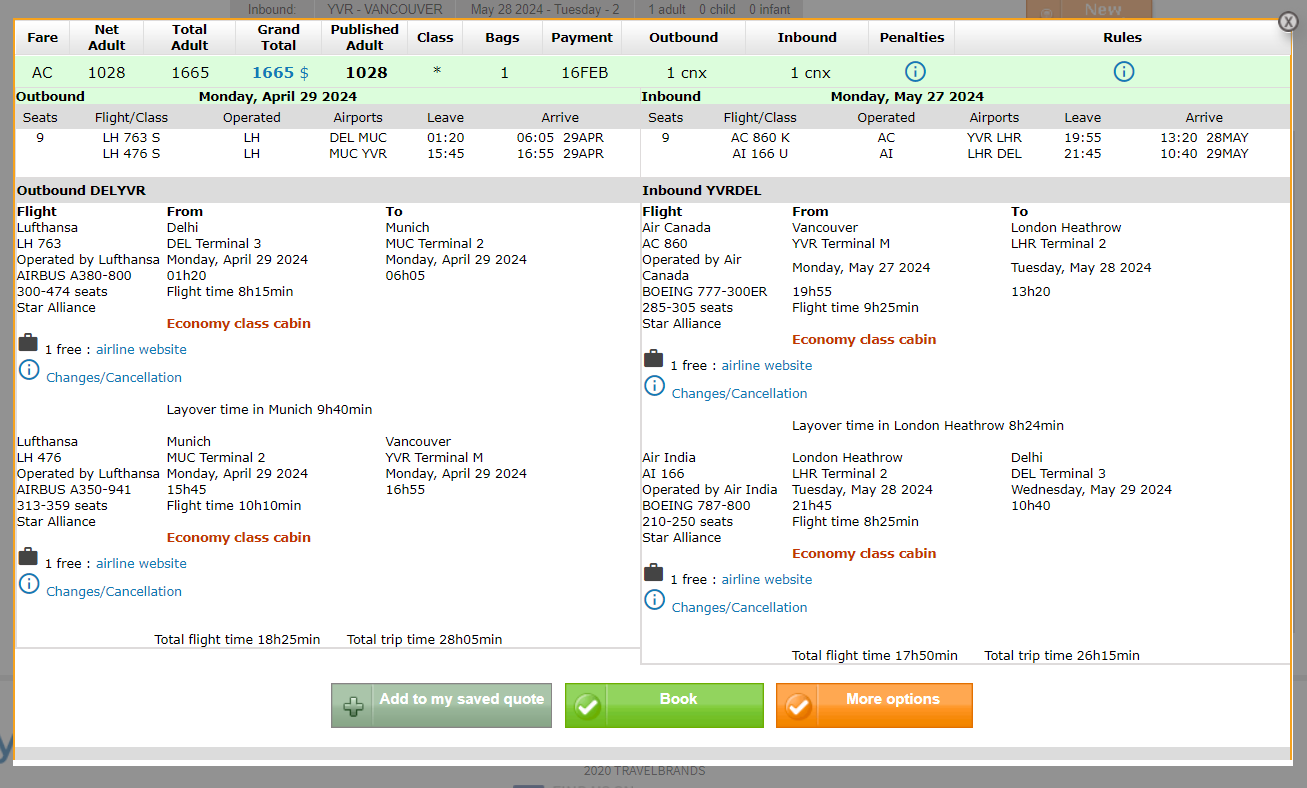
Task: Select the AC fare row
Action: click(42, 73)
